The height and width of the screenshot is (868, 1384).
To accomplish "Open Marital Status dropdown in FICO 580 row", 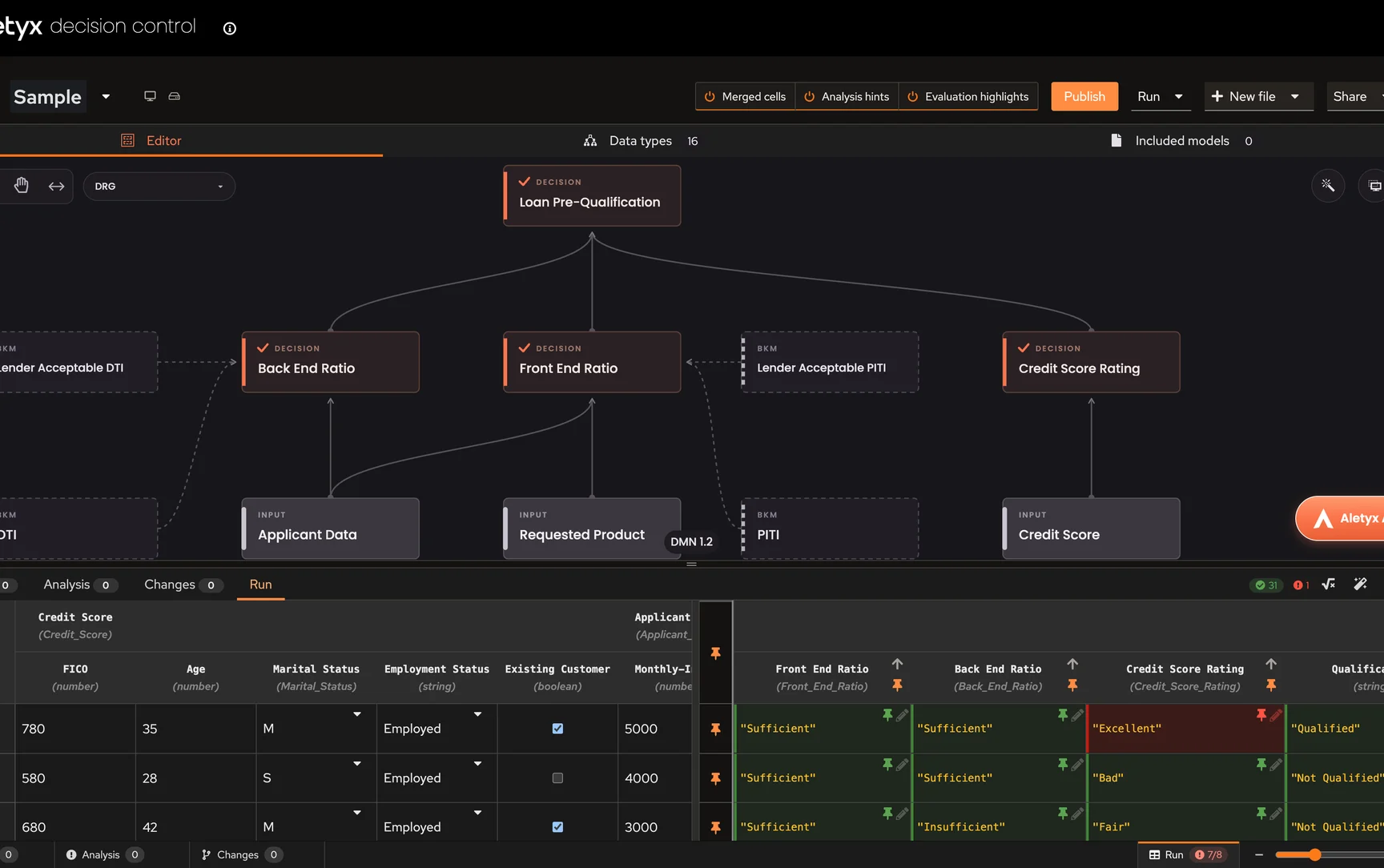I will coord(357,764).
